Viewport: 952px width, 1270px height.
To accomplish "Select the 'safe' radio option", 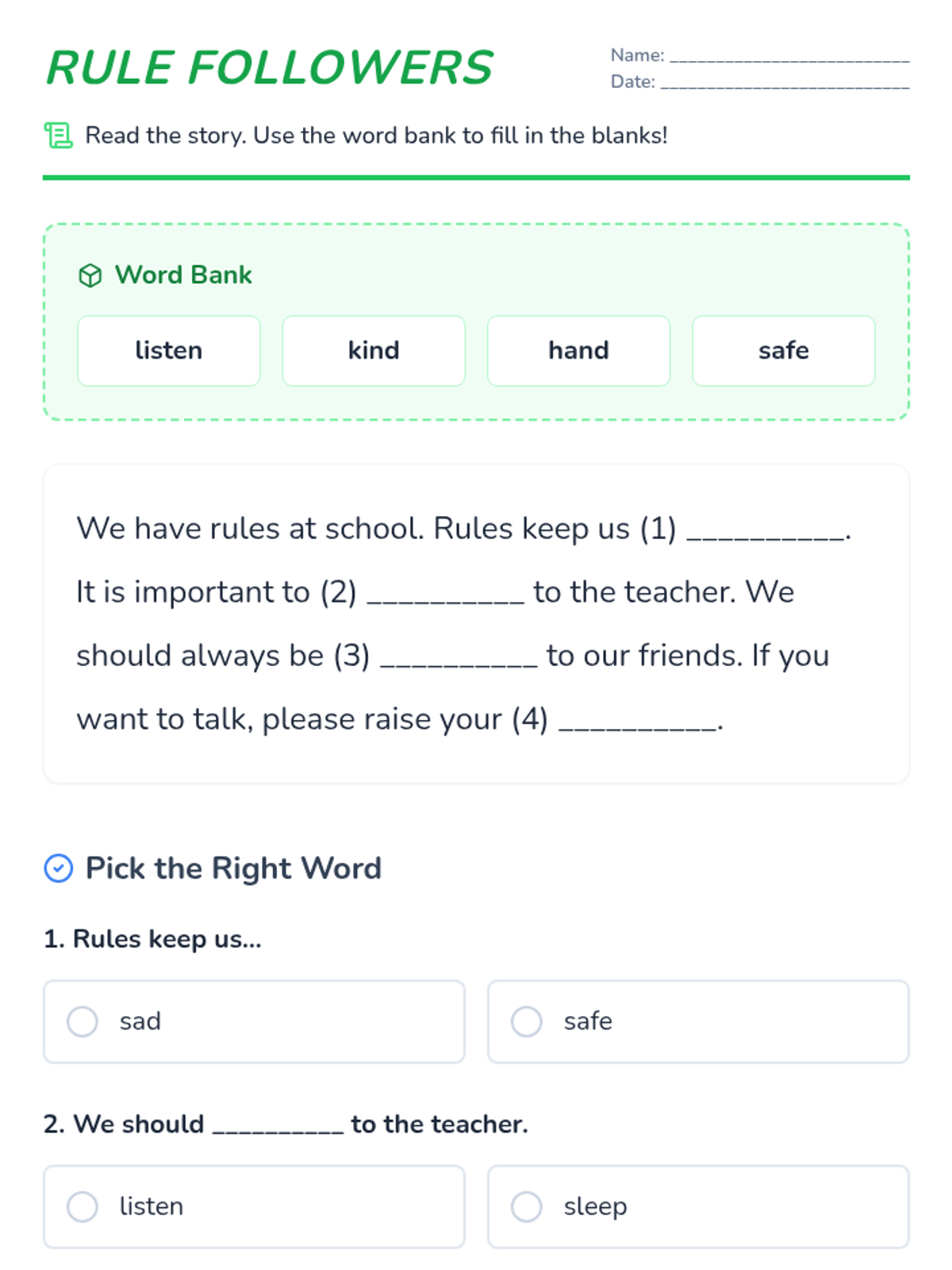I will pyautogui.click(x=527, y=1022).
